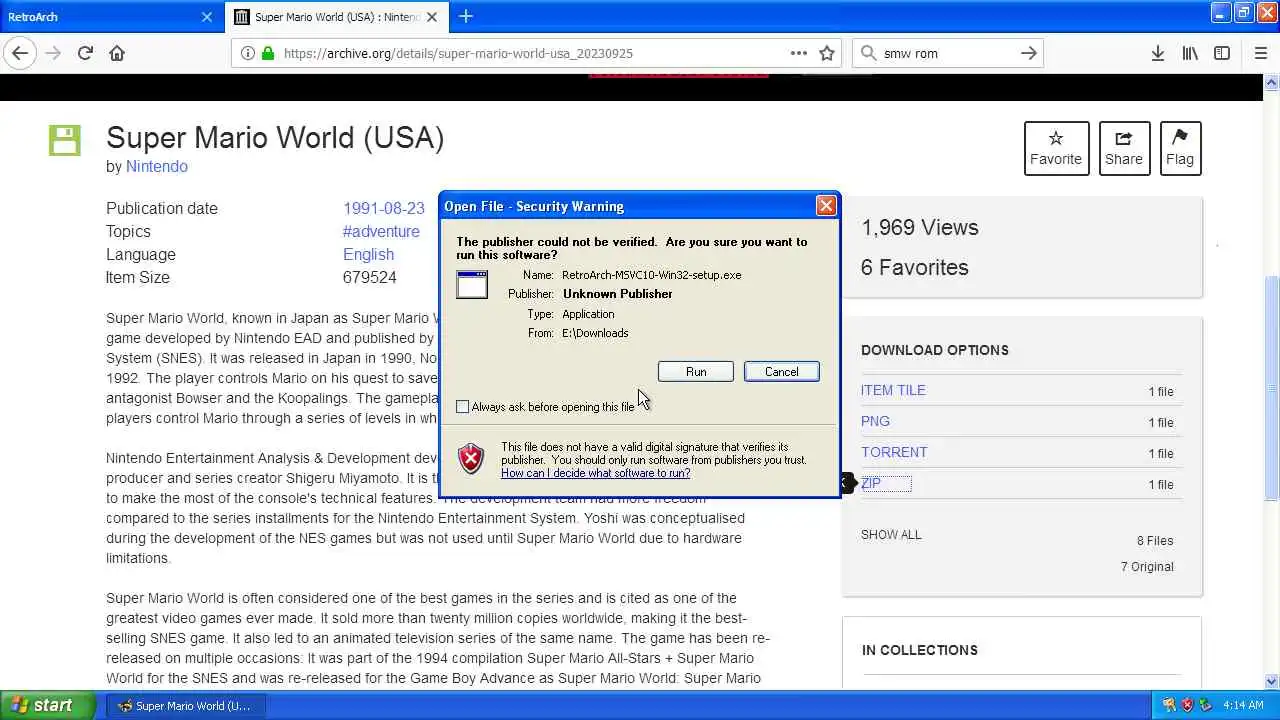Go forward with the browser forward arrow

(53, 53)
